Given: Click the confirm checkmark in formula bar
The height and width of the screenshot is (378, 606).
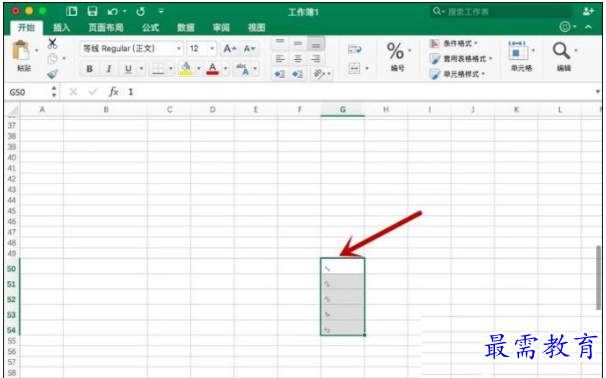Looking at the screenshot, I should 93,92.
